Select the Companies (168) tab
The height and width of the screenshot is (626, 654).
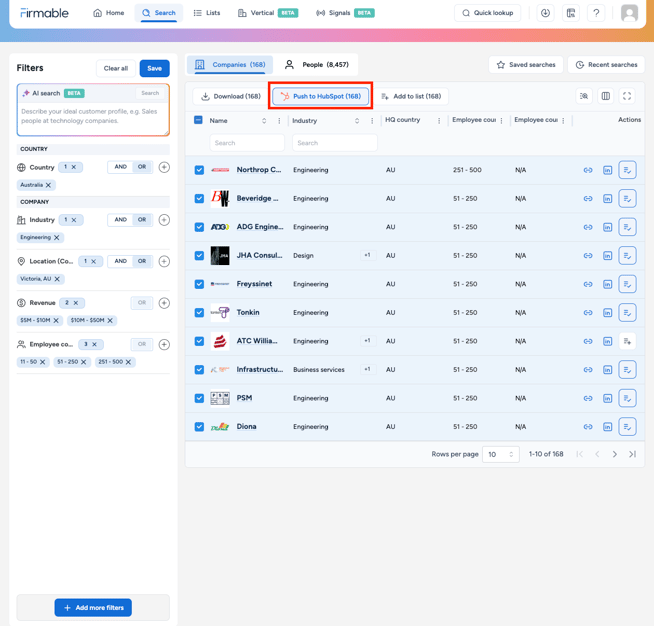pyautogui.click(x=230, y=65)
